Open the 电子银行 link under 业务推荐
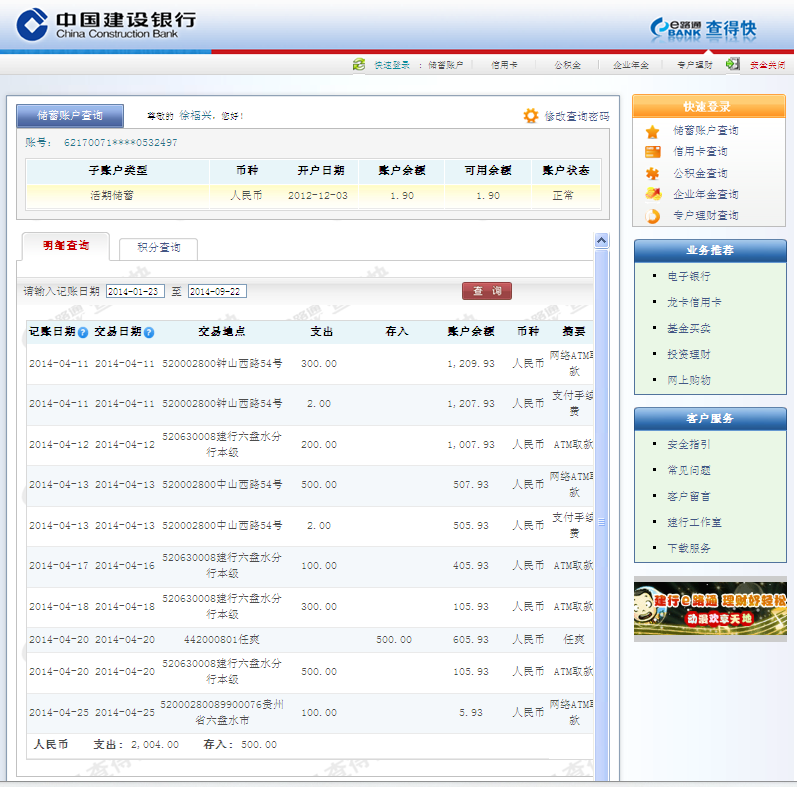Screen dimensions: 797x787 coord(689,276)
